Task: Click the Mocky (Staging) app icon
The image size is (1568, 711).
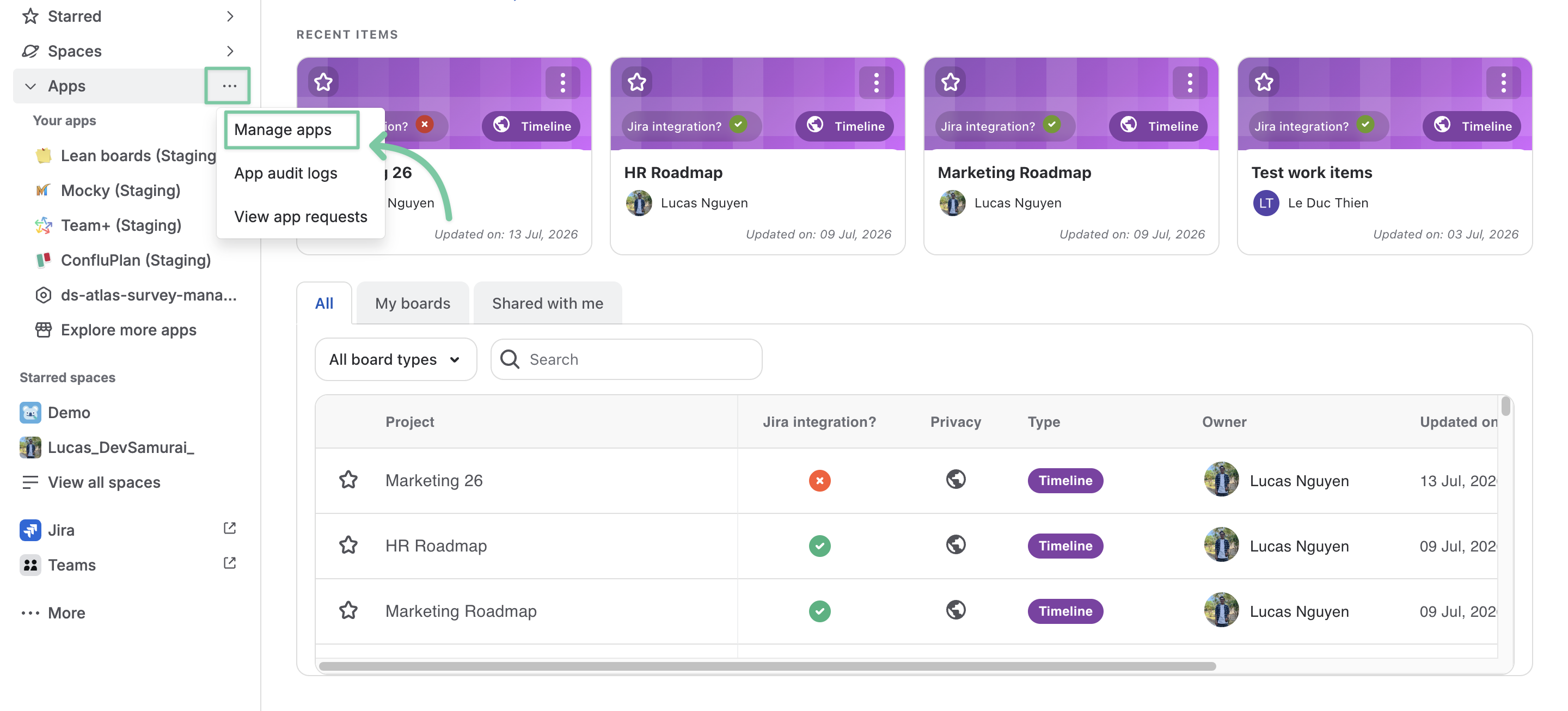Action: click(x=42, y=191)
